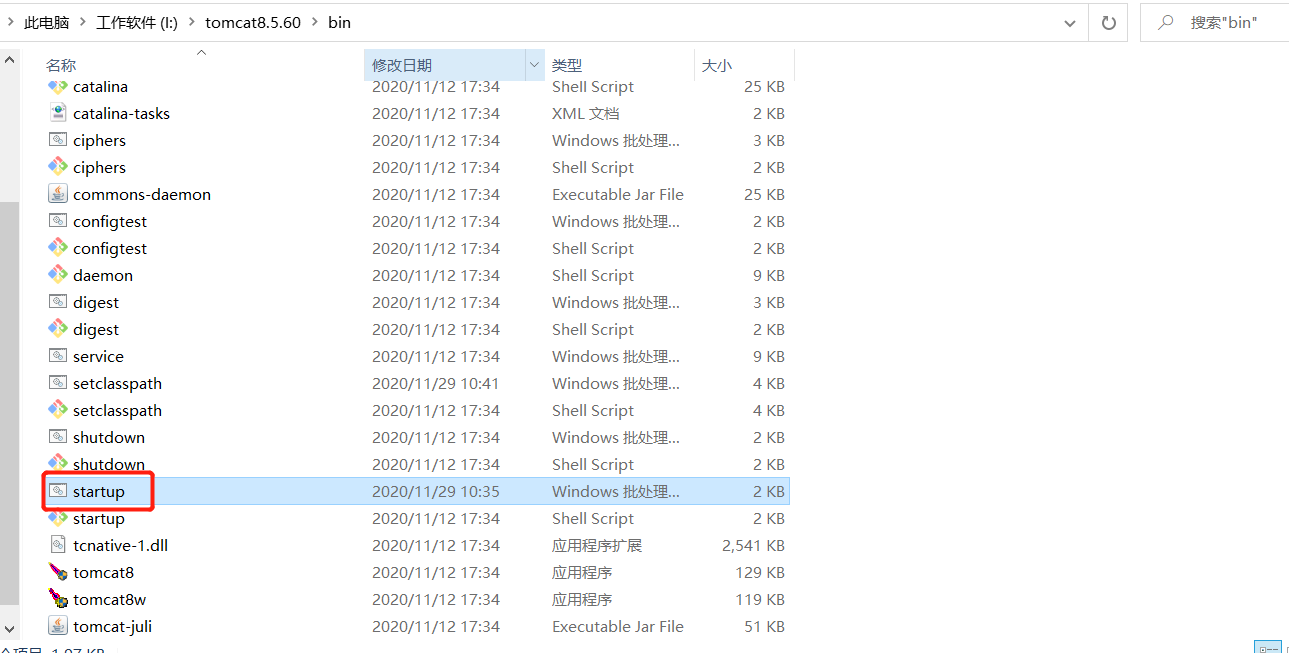
Task: Click the file name "catalina-tasks"
Action: 121,113
